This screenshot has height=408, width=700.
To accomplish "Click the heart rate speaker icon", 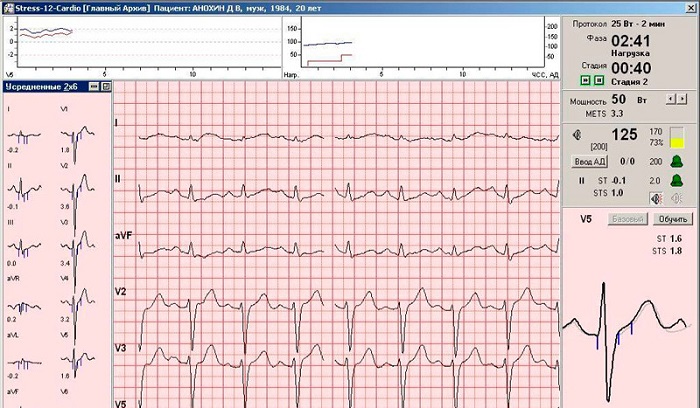I will [x=577, y=136].
